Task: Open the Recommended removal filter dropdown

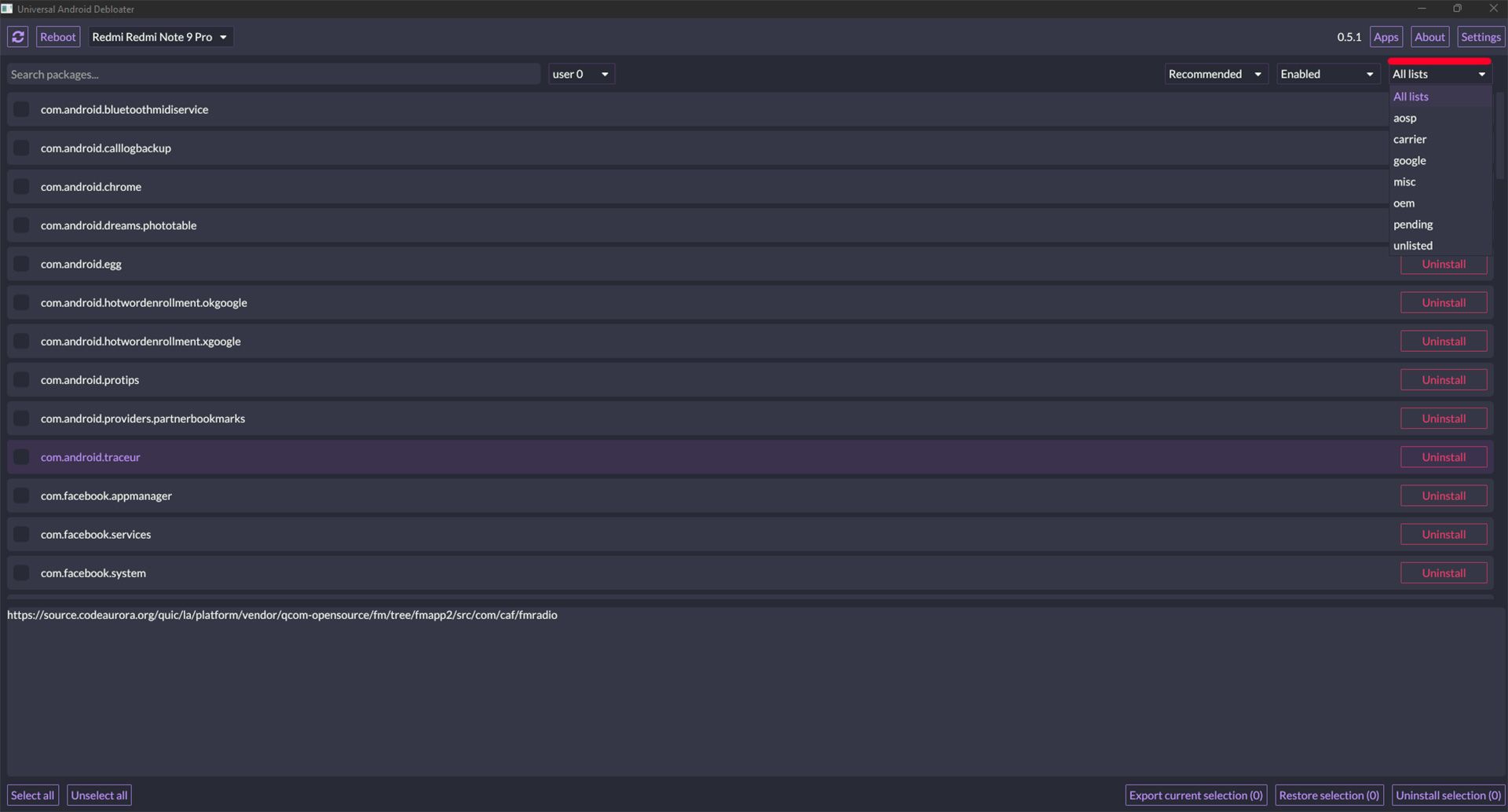Action: point(1216,74)
